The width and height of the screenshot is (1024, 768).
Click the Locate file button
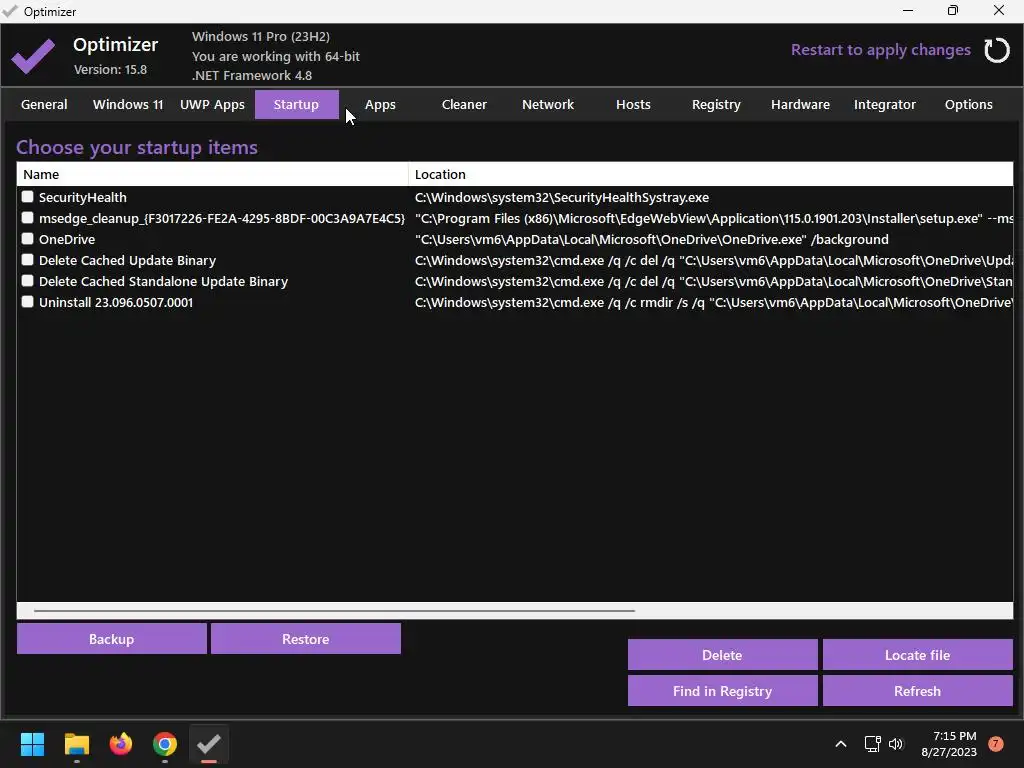click(x=918, y=655)
